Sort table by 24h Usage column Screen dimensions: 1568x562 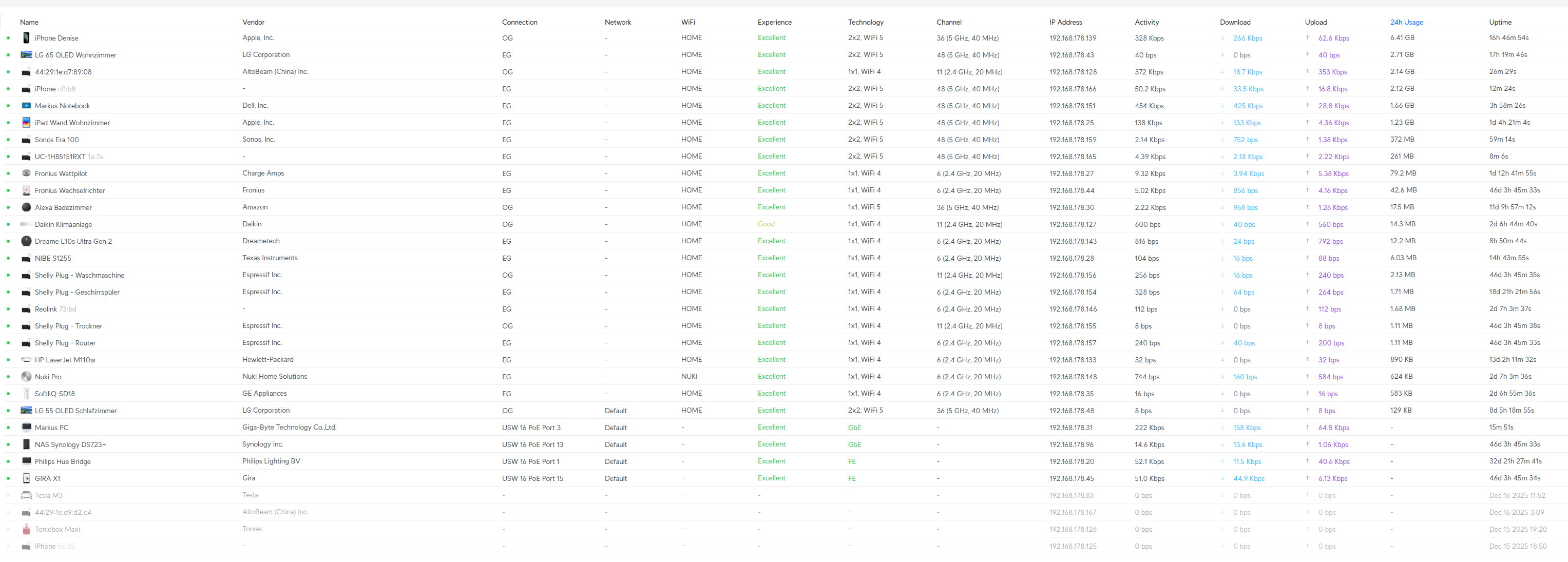(1406, 23)
